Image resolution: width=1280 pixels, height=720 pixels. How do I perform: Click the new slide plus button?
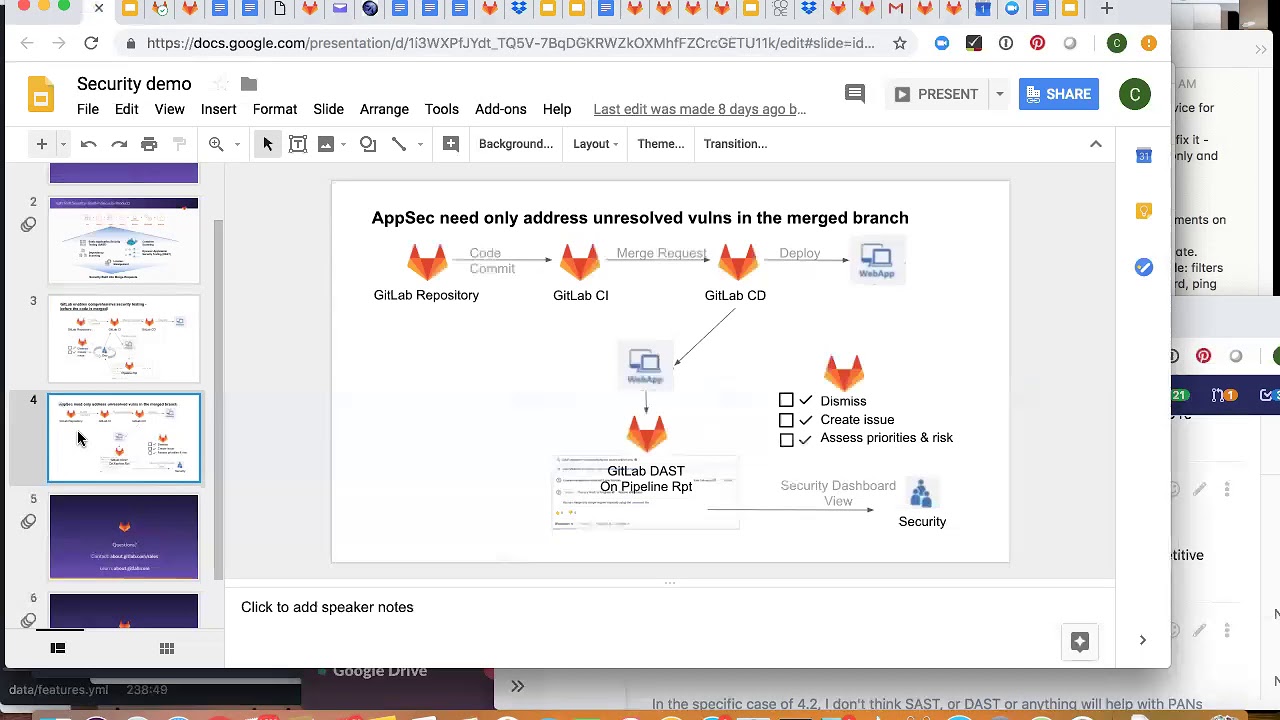[42, 144]
